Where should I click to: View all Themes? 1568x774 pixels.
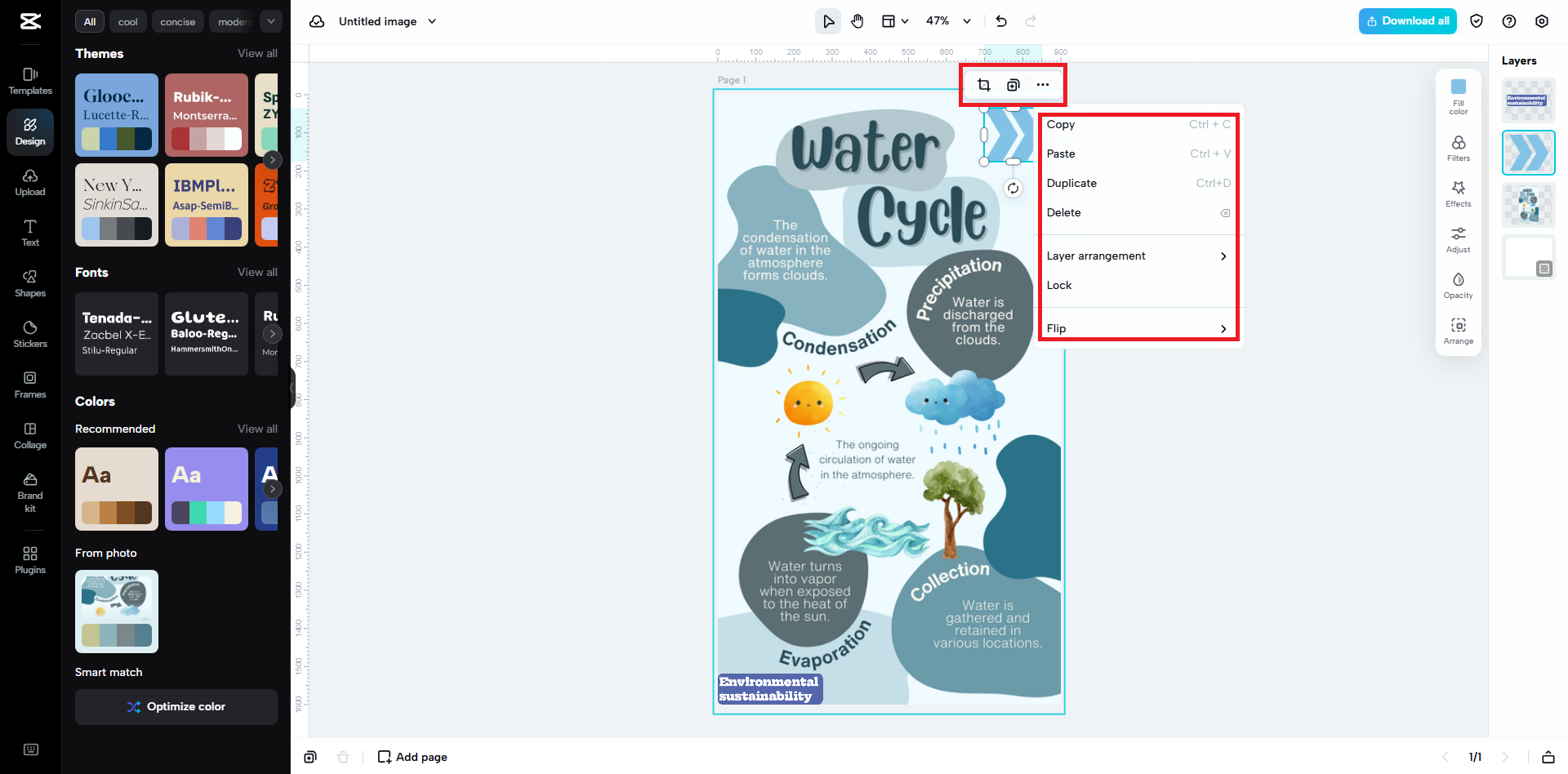(x=257, y=53)
